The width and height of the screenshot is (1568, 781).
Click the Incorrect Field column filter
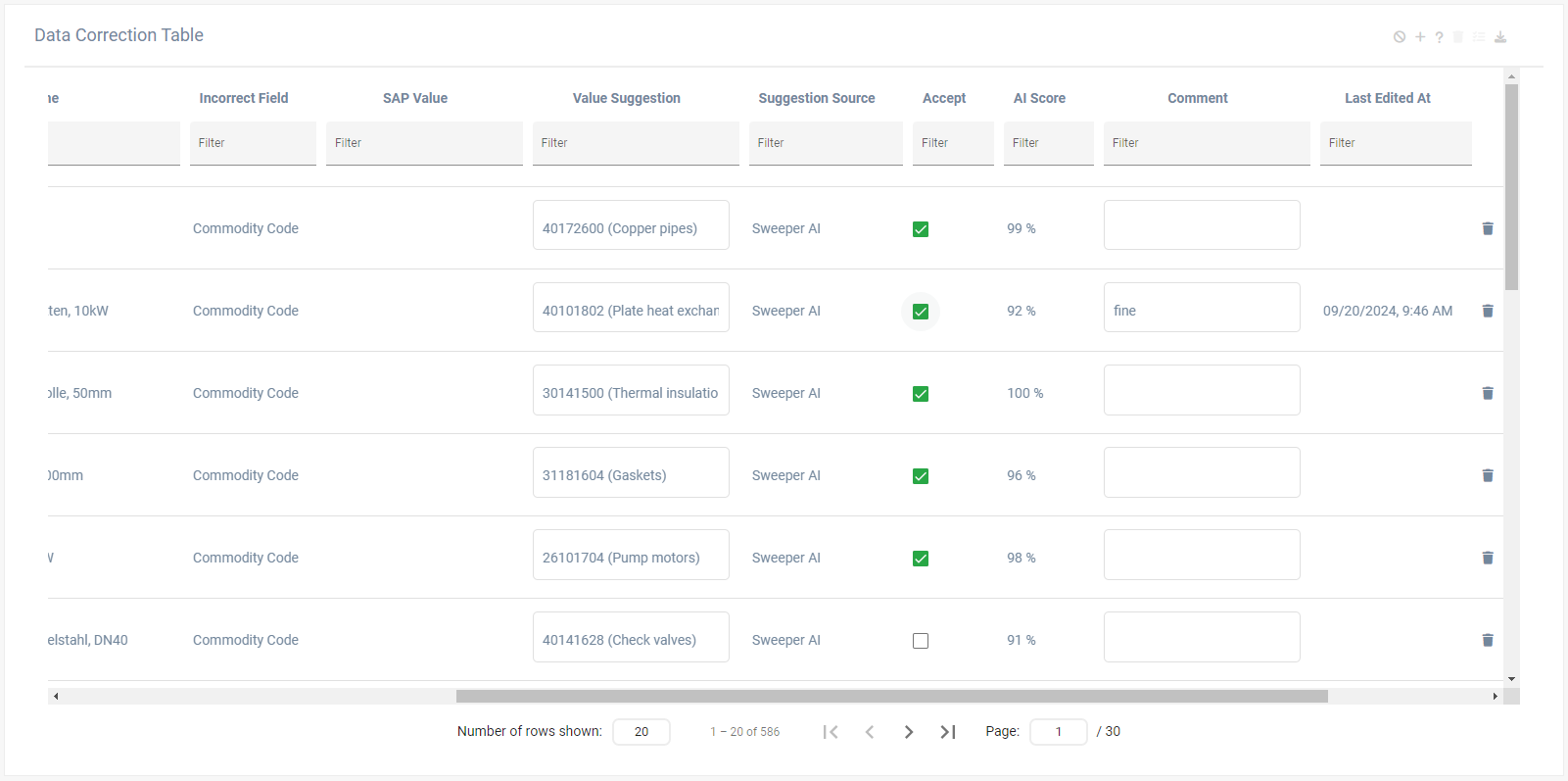(253, 143)
